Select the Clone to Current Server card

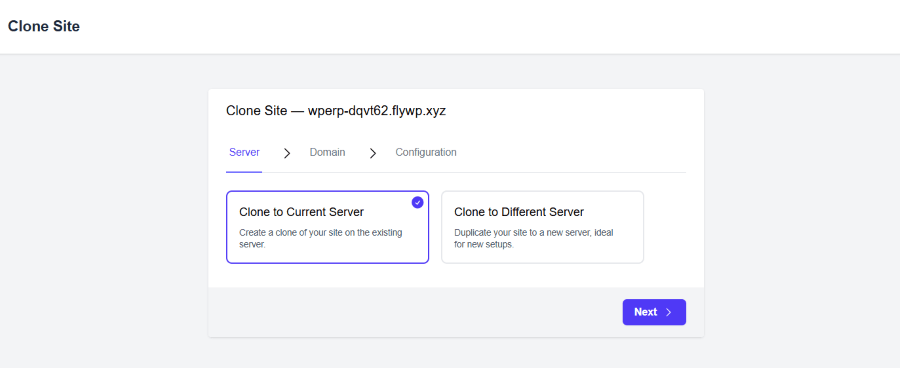(327, 227)
